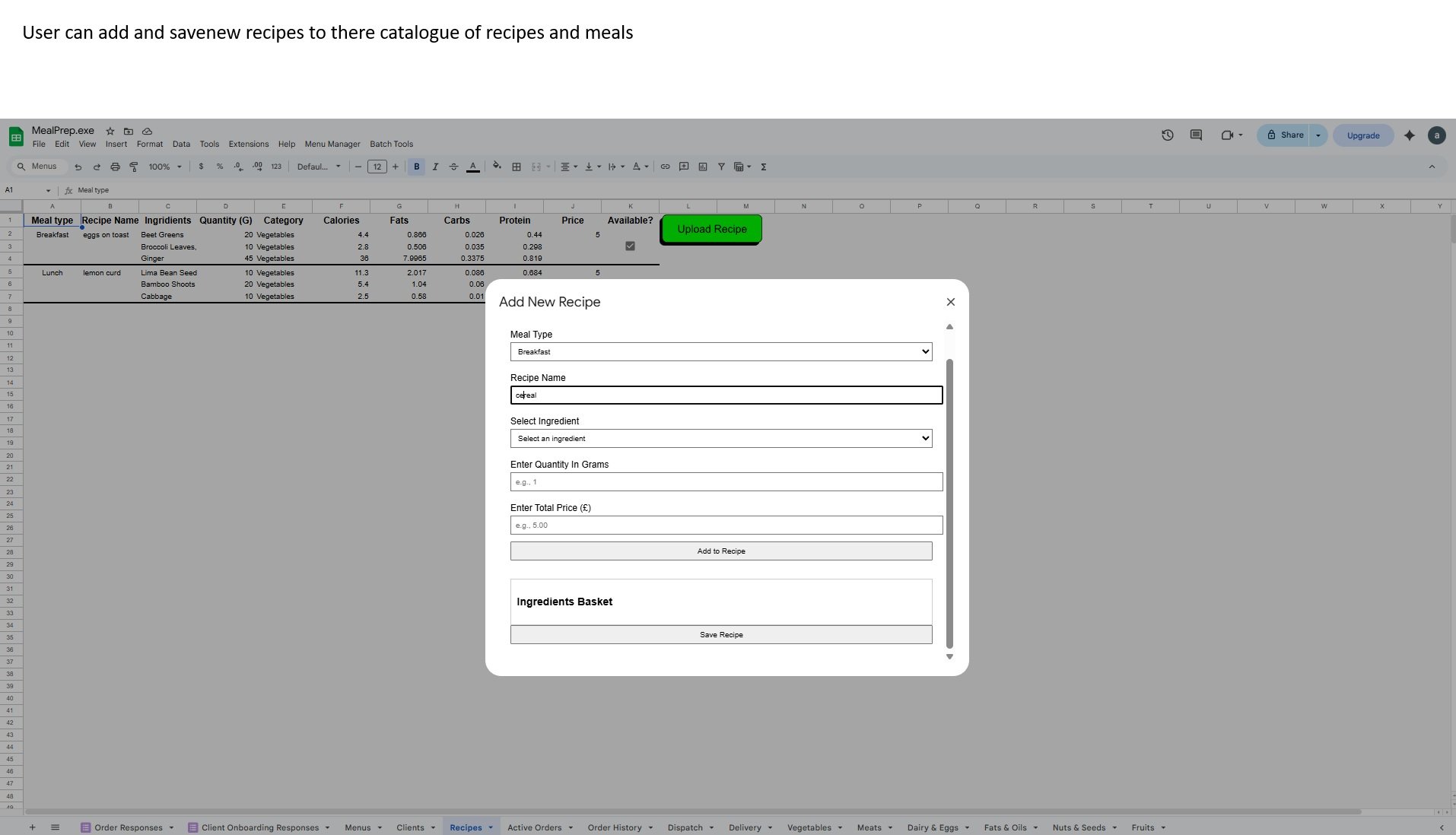The width and height of the screenshot is (1456, 835).
Task: Click the green Upload Recipe button
Action: 711,229
